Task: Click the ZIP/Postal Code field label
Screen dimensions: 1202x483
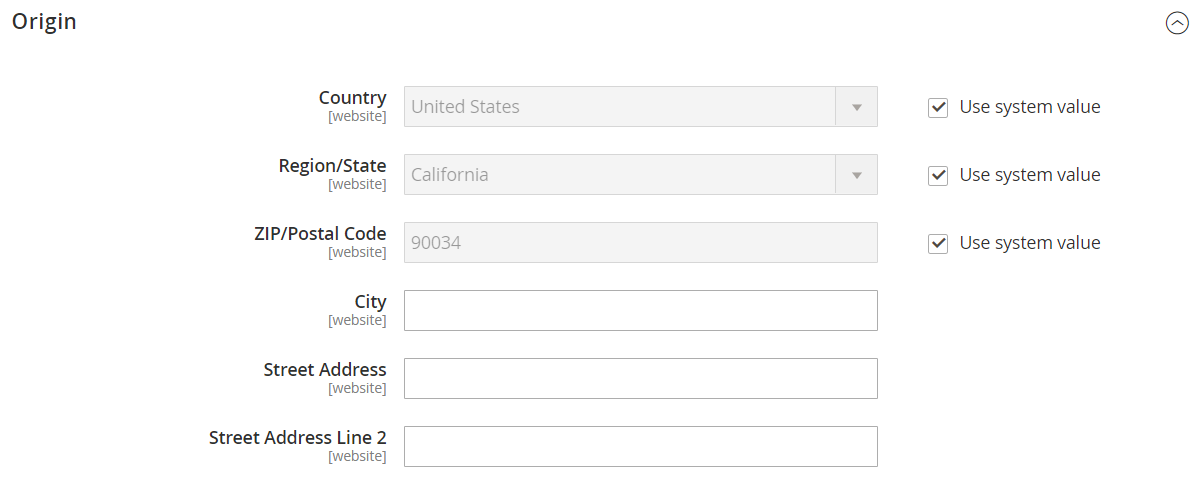Action: click(320, 234)
